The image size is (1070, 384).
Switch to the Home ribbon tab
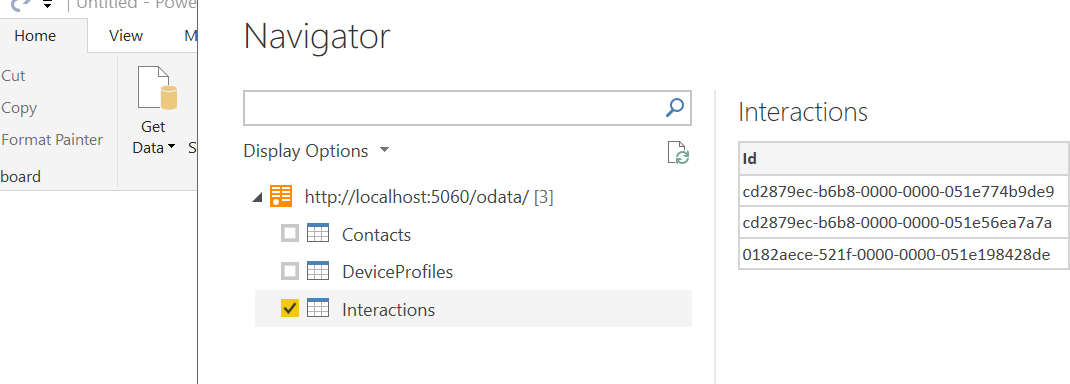(x=35, y=36)
